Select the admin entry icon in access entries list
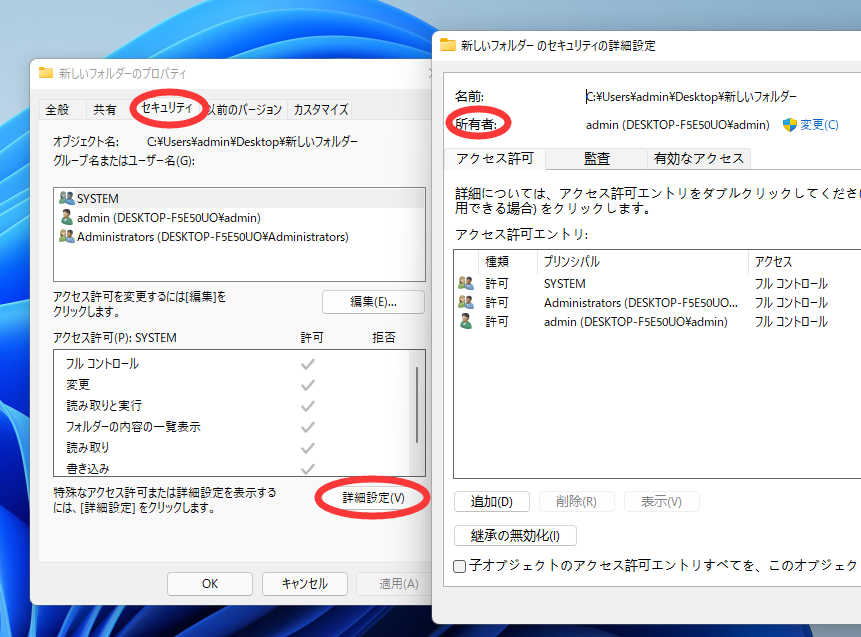The image size is (861, 637). point(466,321)
